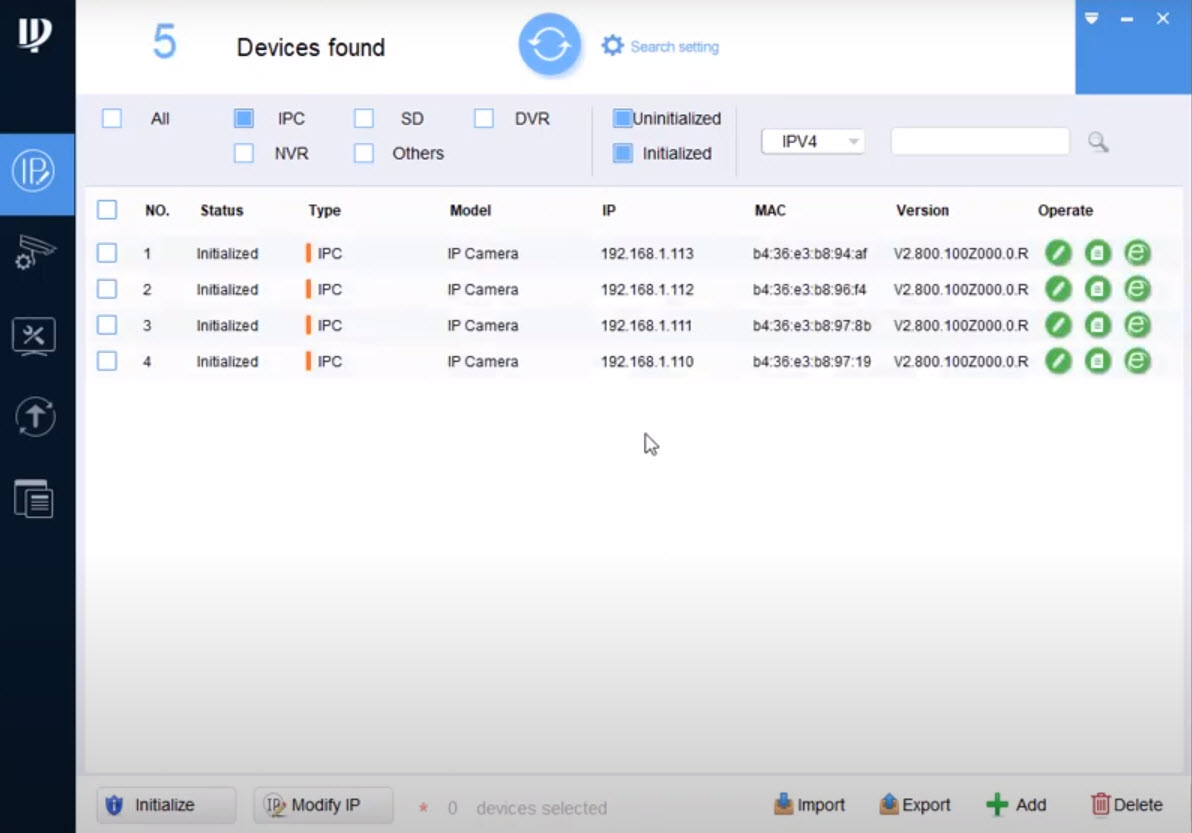This screenshot has height=833, width=1192.
Task: Expand the IPV4 dropdown
Action: pos(813,142)
